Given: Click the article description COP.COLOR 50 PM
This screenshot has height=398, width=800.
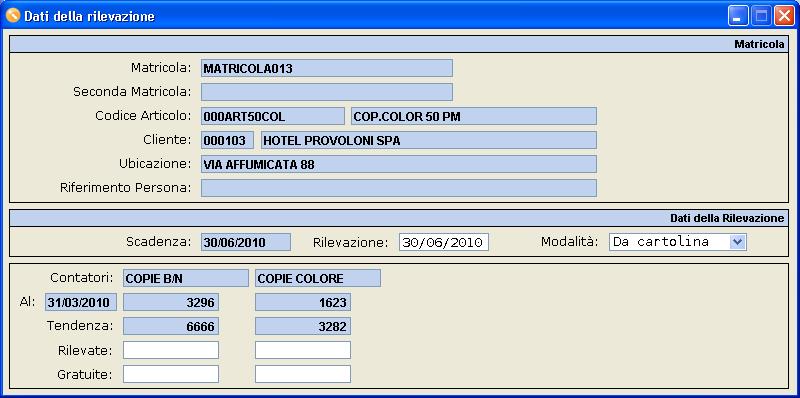Looking at the screenshot, I should tap(474, 116).
